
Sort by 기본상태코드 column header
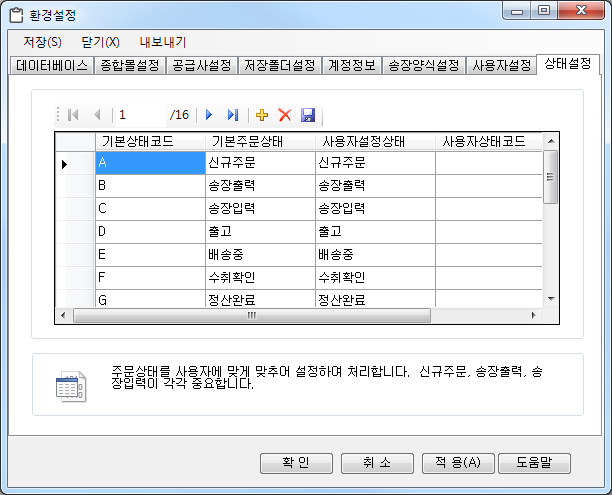point(150,141)
